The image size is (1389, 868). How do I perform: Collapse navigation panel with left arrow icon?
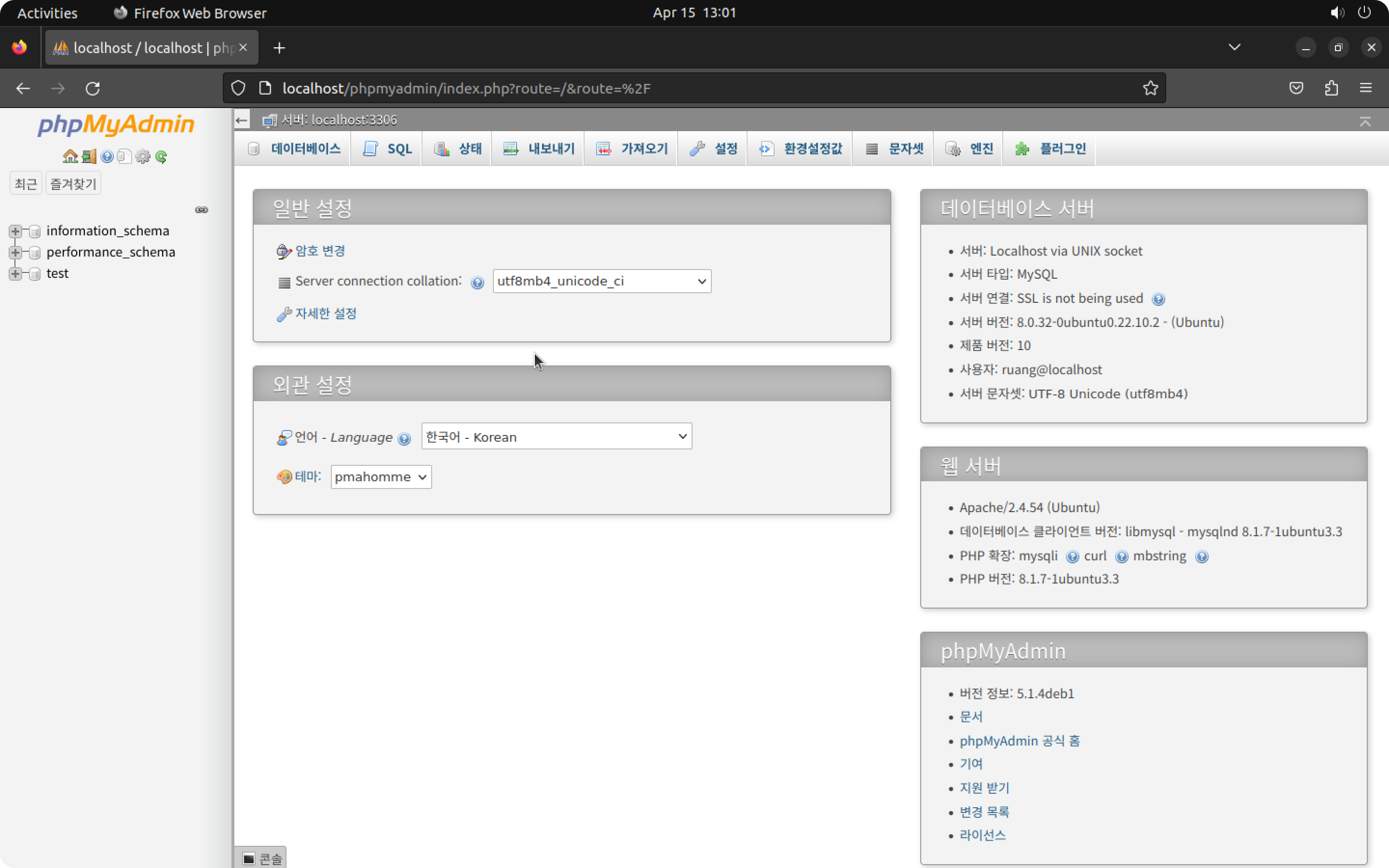242,120
